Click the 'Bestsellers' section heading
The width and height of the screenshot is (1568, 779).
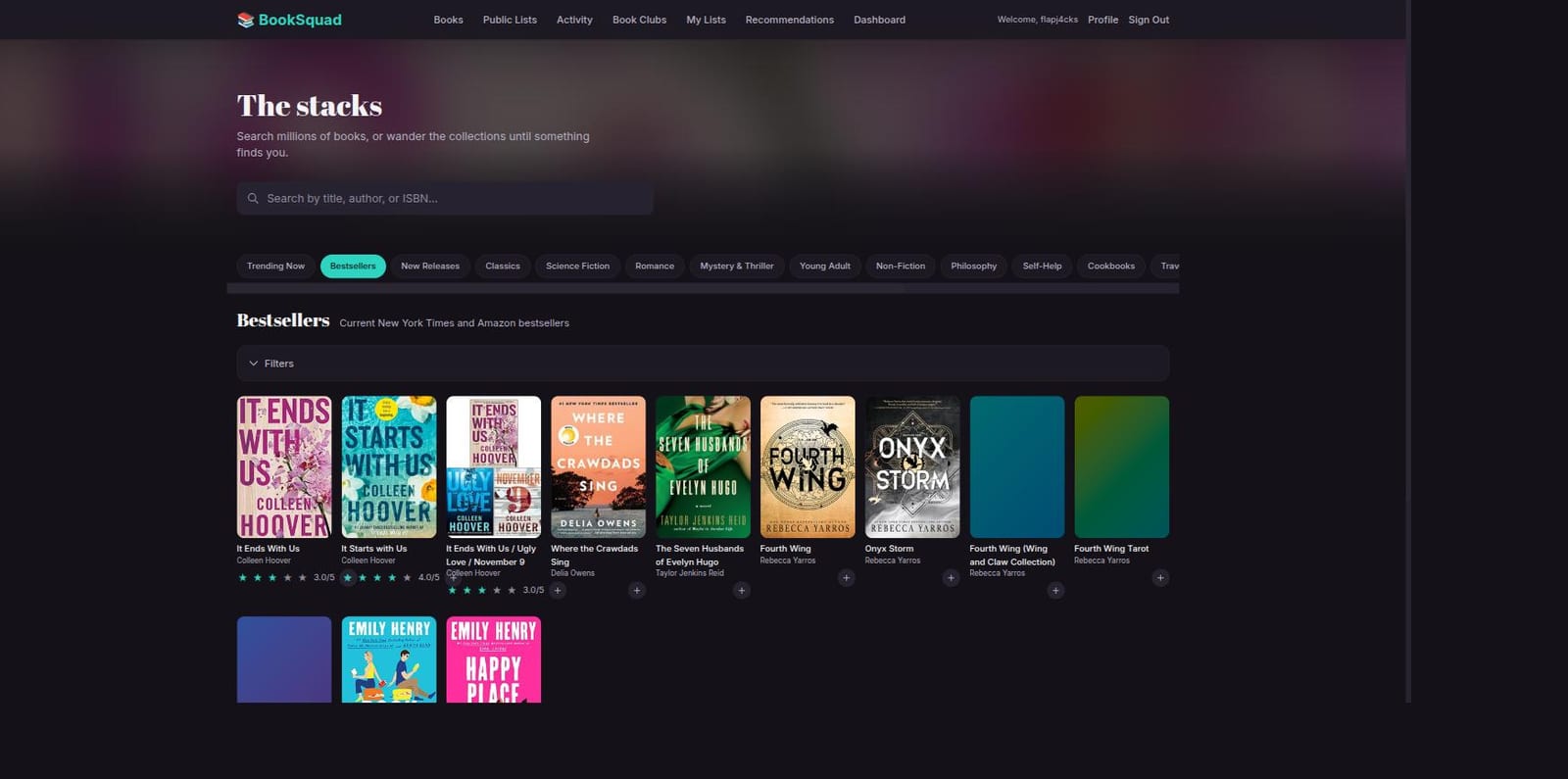pos(283,320)
